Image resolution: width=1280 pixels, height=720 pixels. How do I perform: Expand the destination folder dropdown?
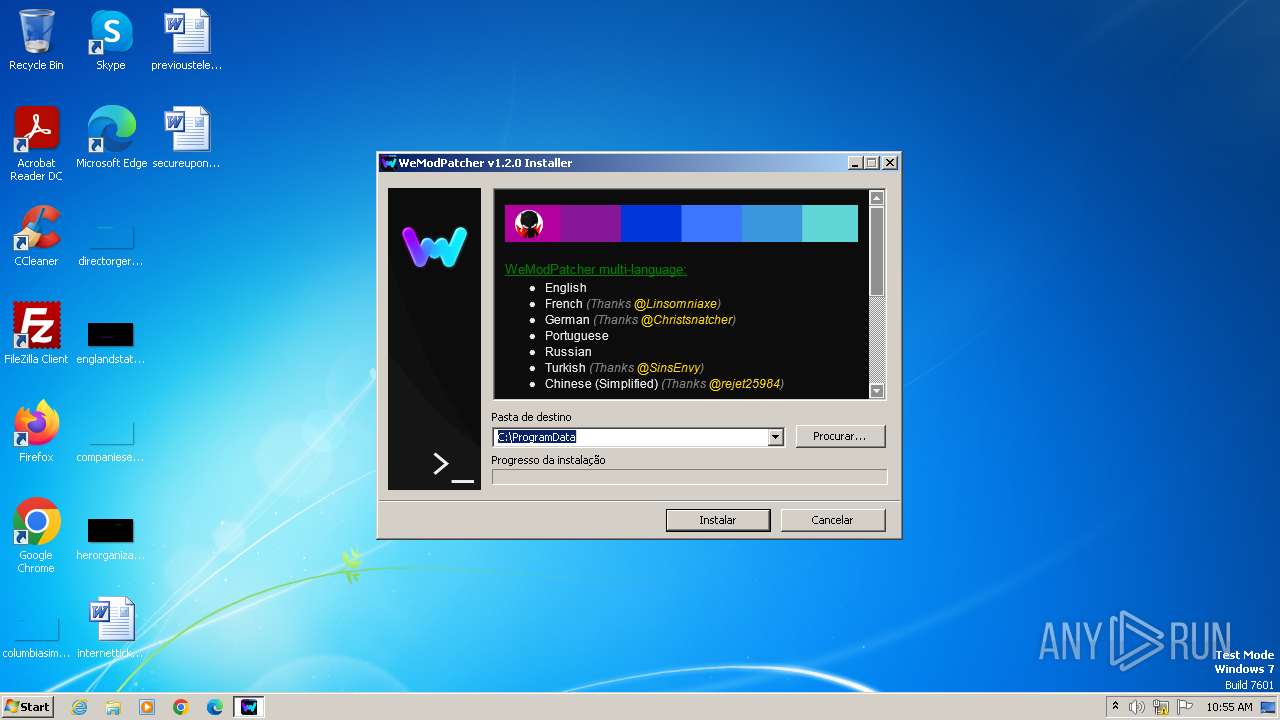[x=775, y=437]
